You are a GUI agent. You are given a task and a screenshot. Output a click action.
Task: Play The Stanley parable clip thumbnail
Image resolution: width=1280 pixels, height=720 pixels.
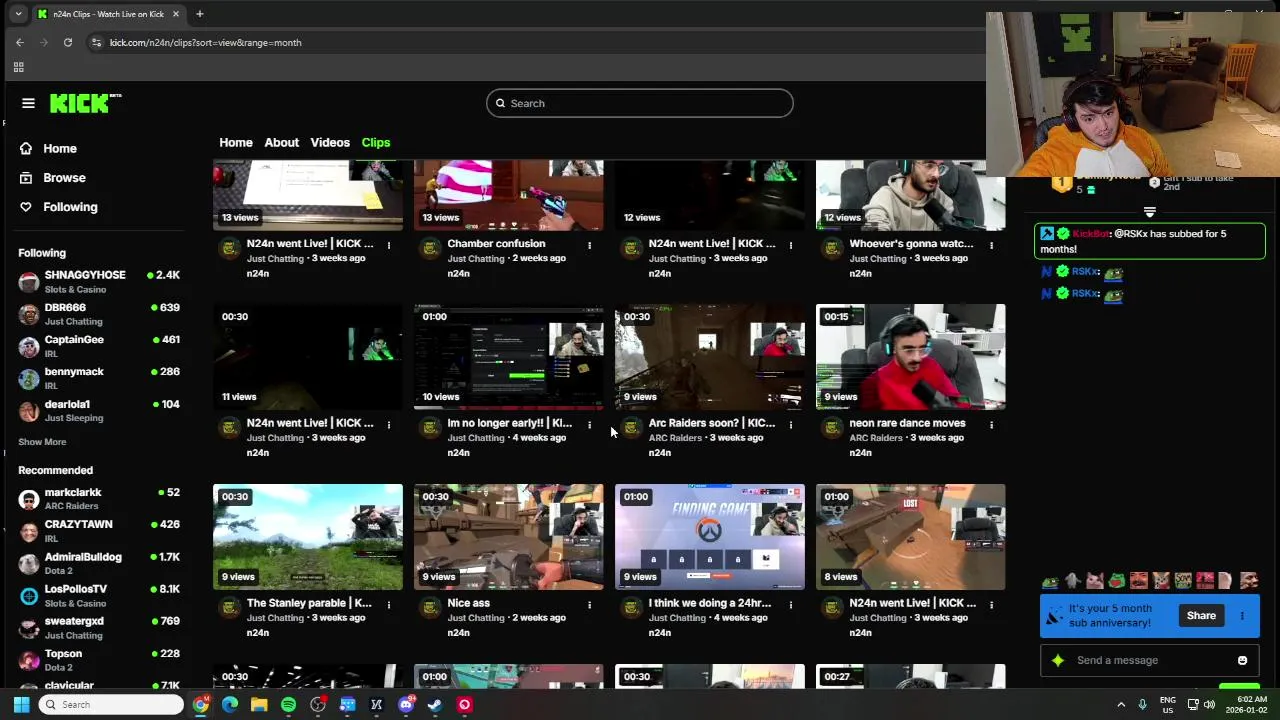point(308,537)
